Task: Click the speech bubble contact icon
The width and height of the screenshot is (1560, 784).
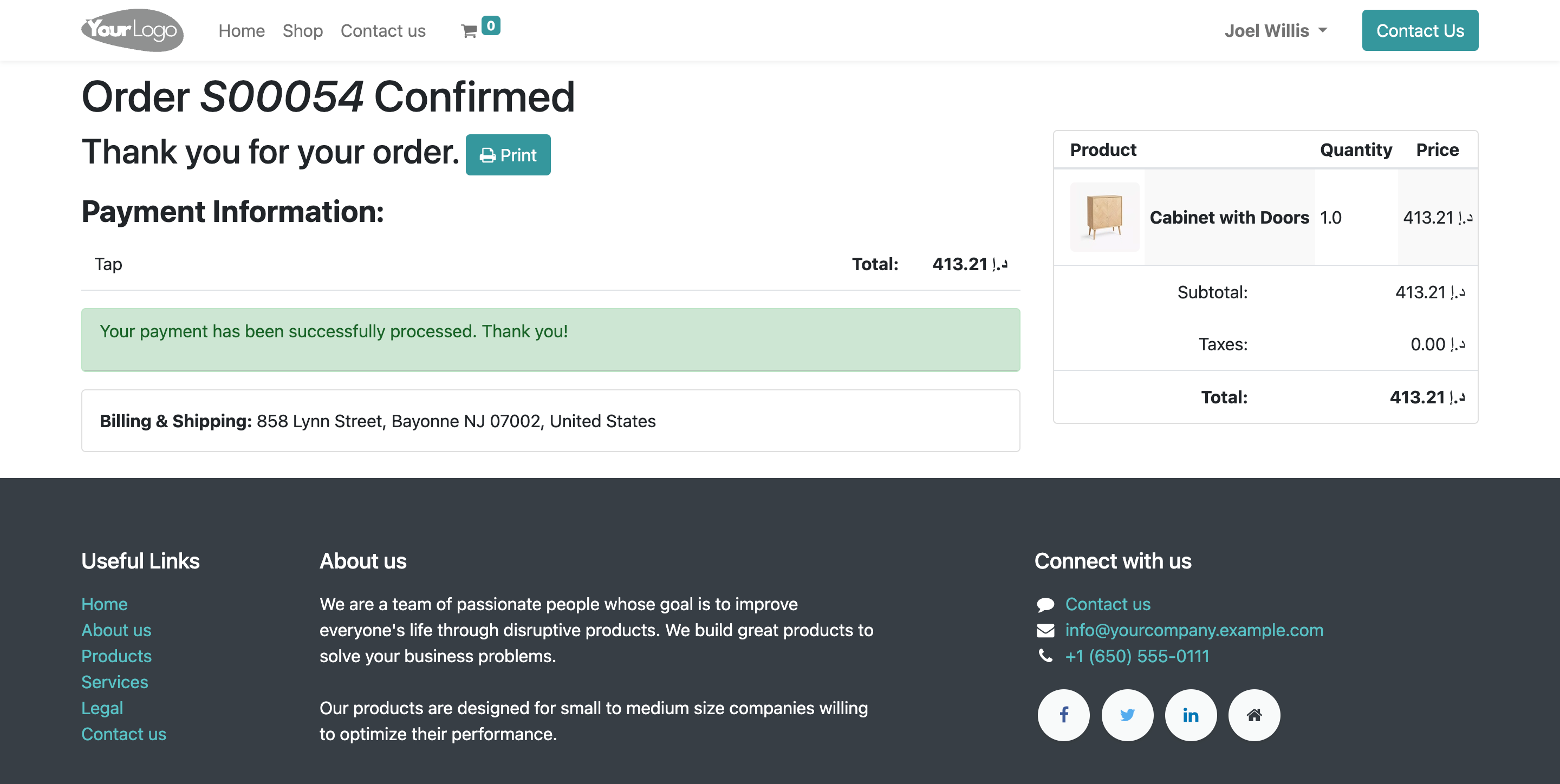Action: 1045,604
